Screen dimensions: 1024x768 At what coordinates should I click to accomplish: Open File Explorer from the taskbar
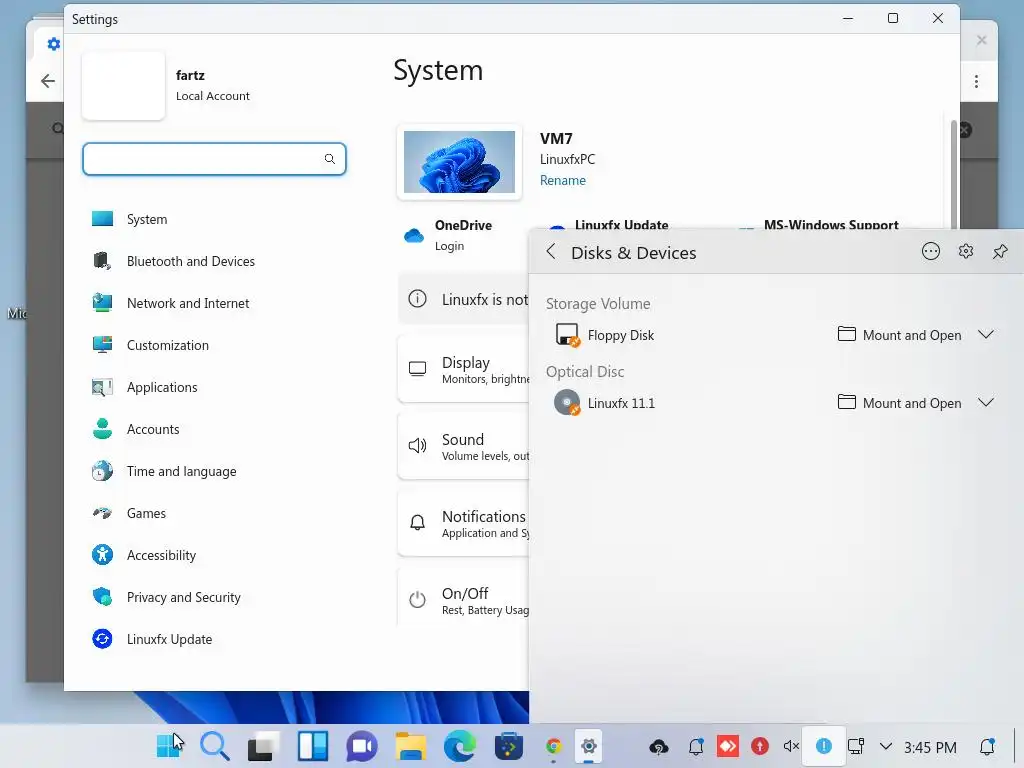coord(411,746)
